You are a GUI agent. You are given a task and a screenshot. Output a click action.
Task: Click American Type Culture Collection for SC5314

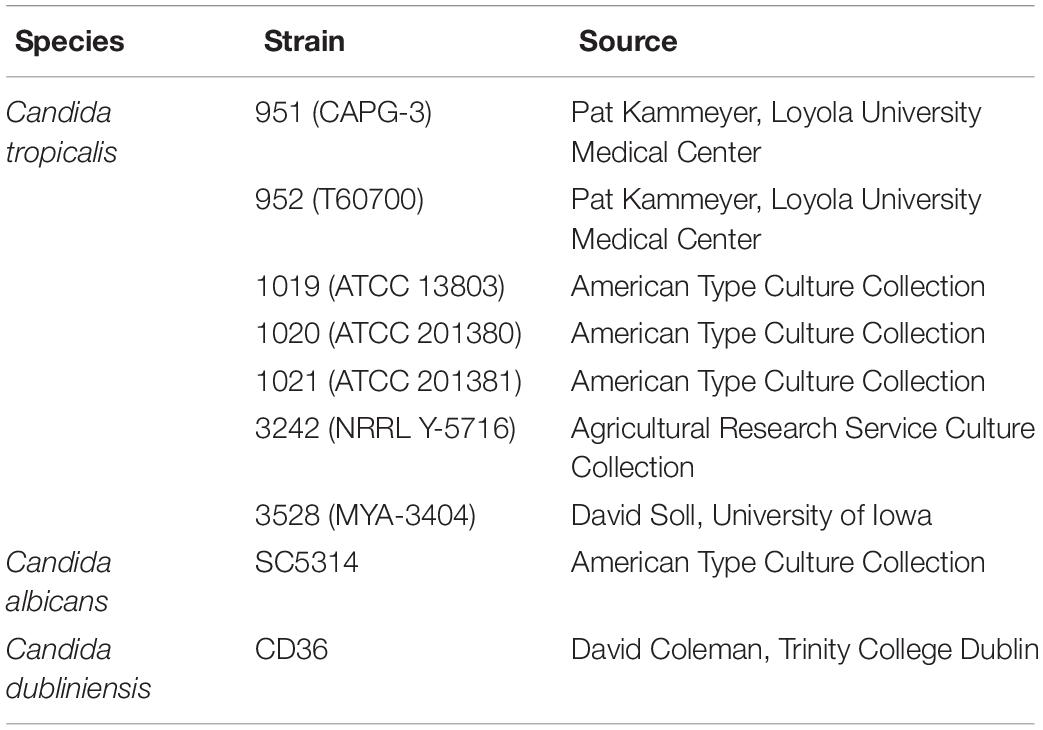778,562
